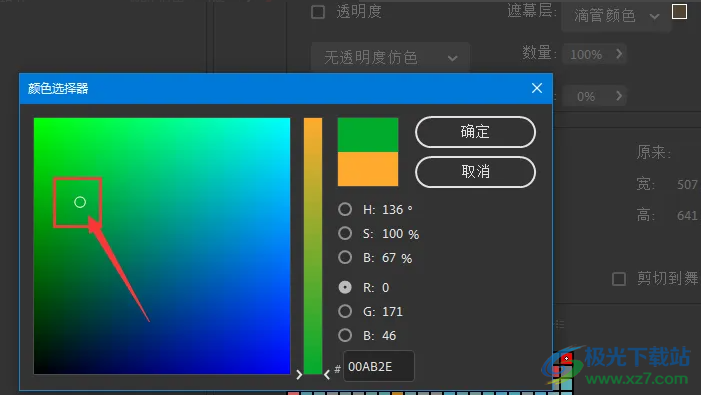Toggle the 透明度 checkbox
The width and height of the screenshot is (701, 395).
(318, 12)
